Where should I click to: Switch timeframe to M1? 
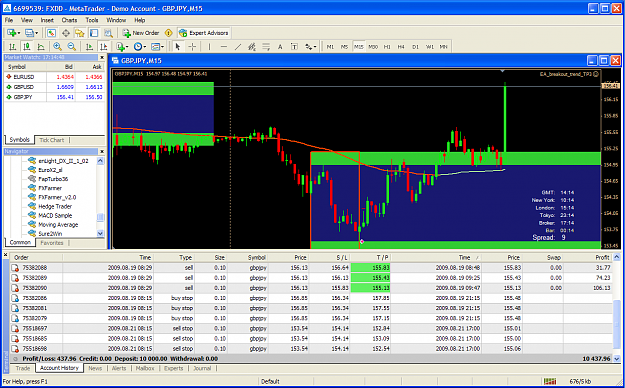[330, 47]
